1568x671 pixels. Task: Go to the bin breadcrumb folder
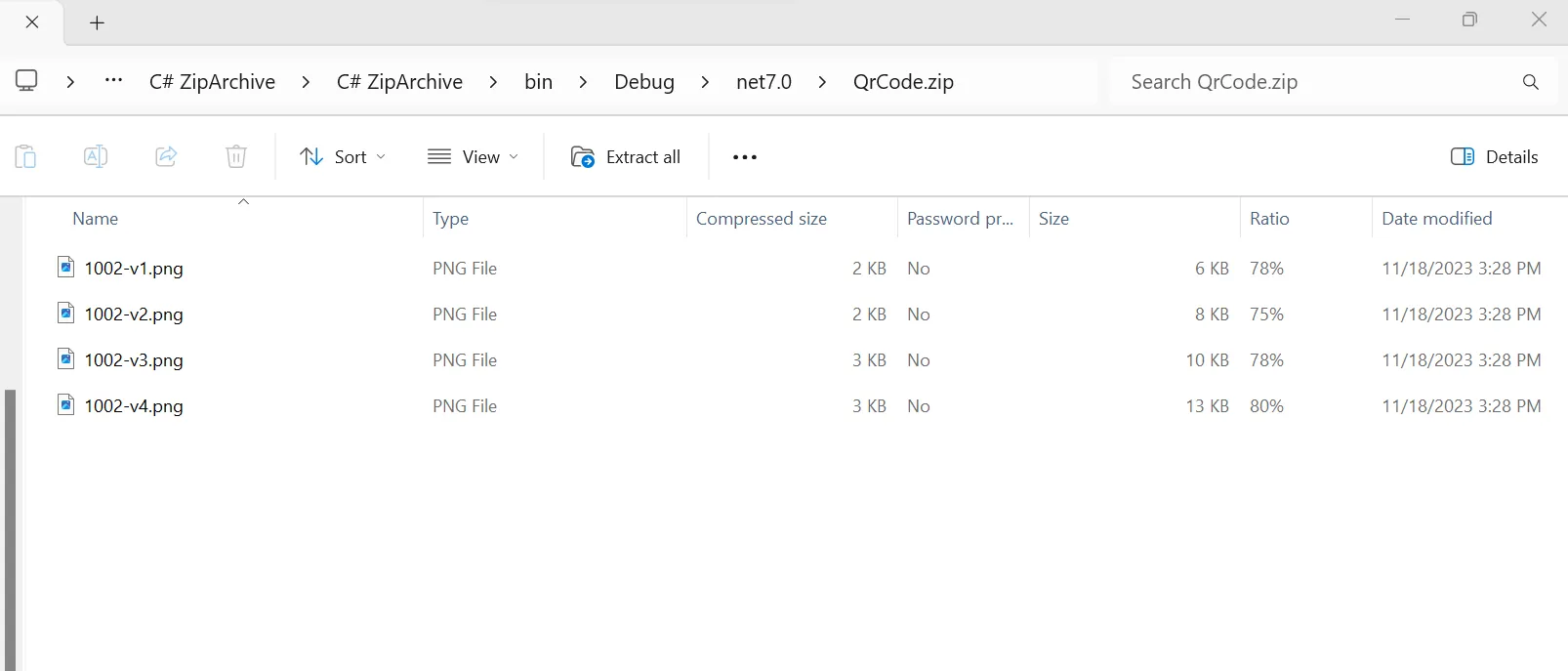[x=538, y=82]
